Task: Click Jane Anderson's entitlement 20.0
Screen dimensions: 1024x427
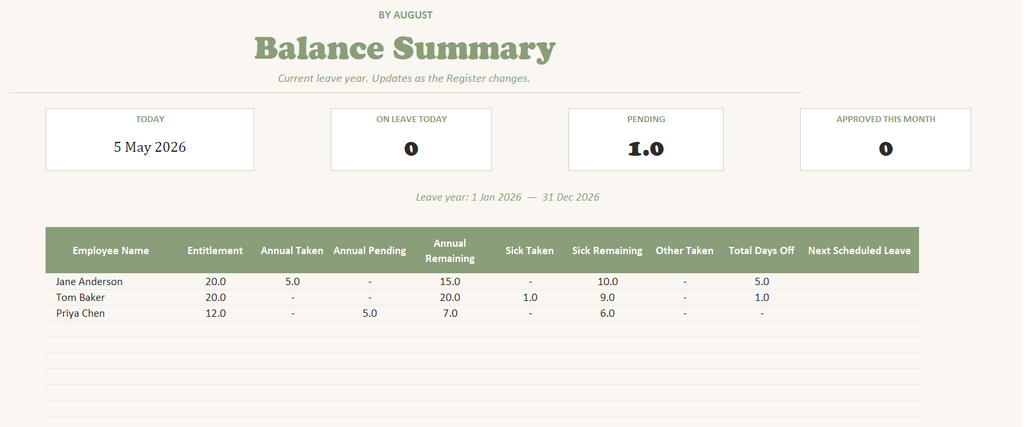Action: [x=215, y=282]
